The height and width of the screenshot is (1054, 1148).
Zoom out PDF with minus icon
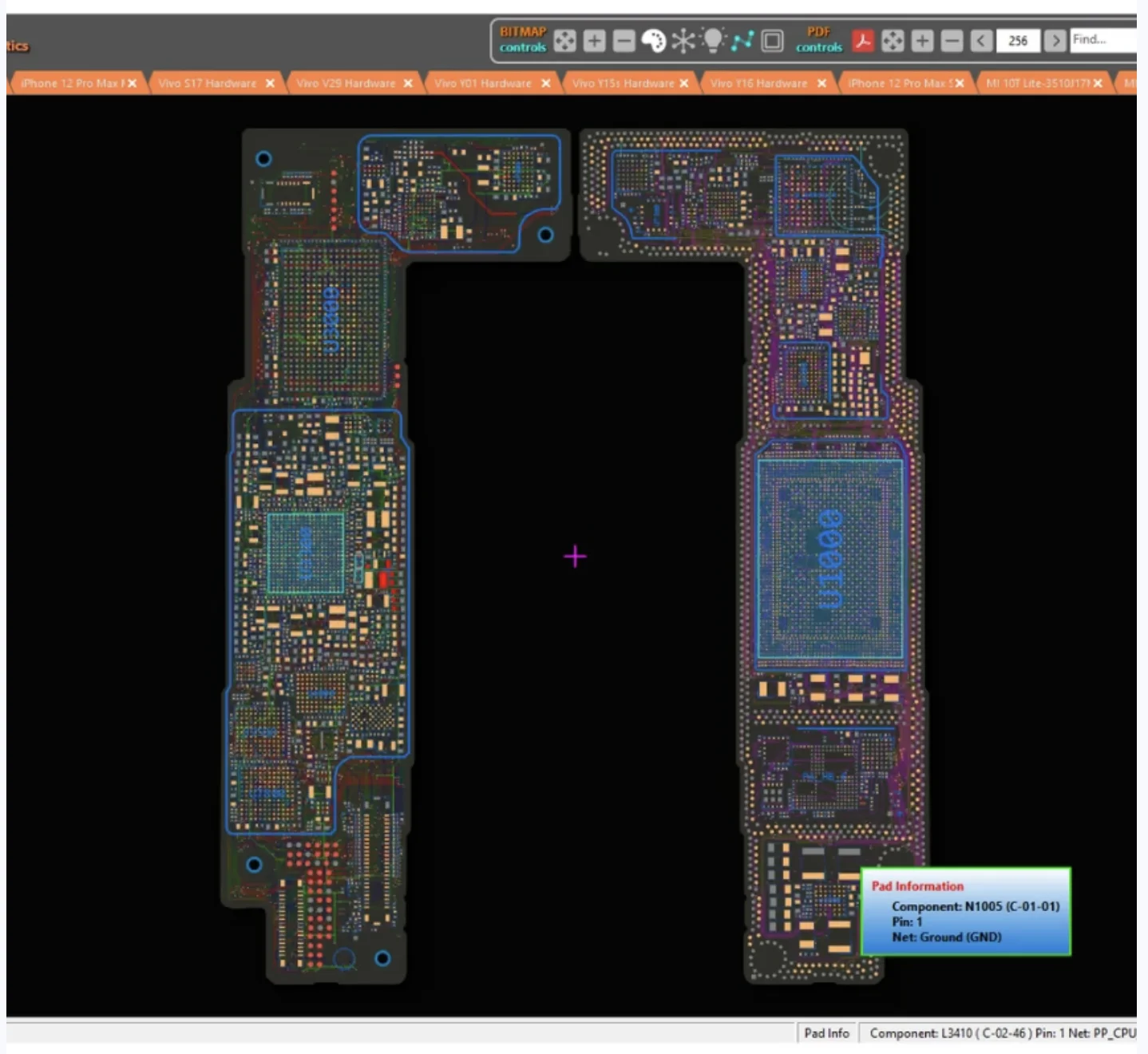(x=952, y=41)
